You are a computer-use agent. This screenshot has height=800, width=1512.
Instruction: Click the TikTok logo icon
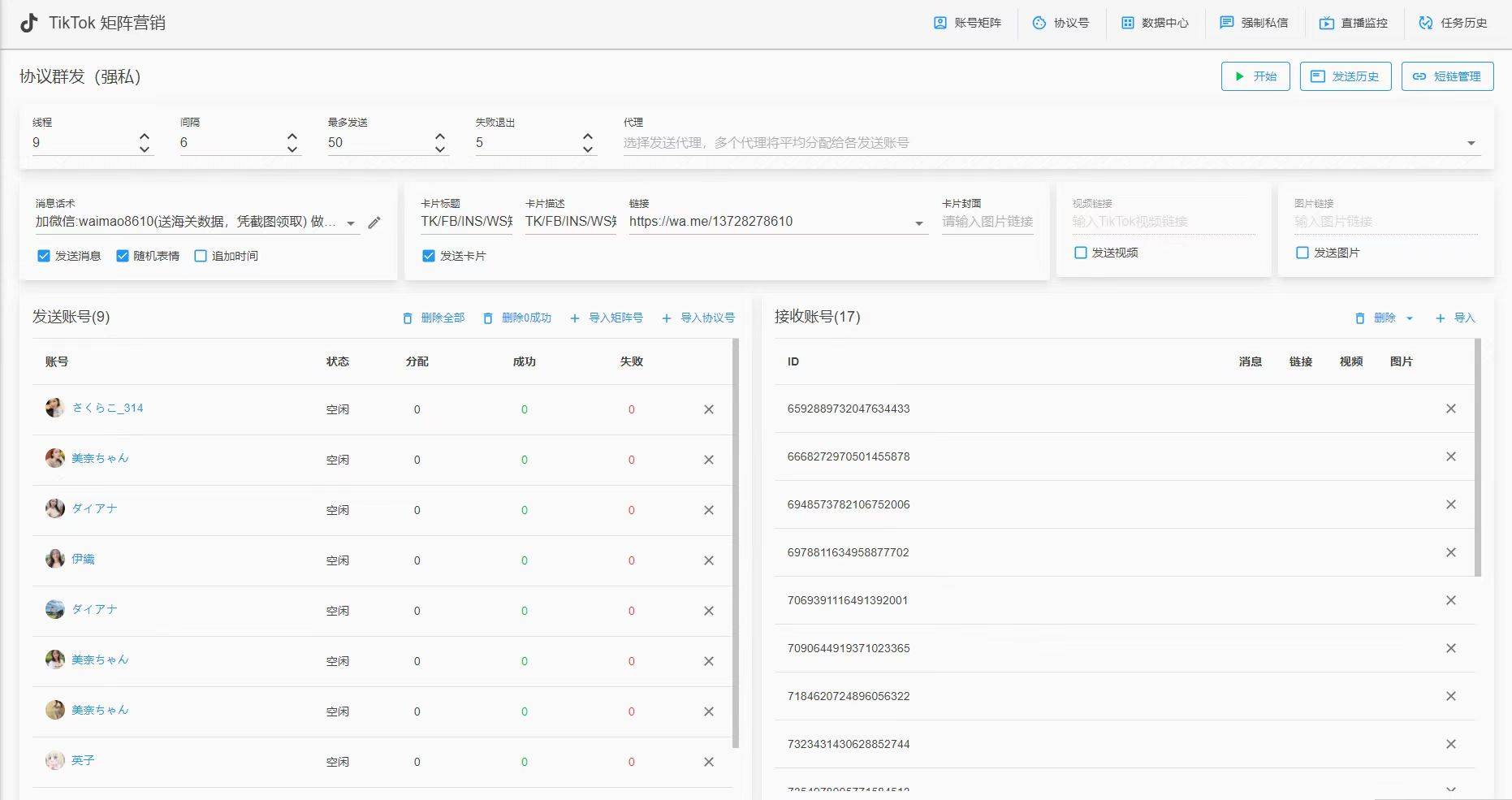29,23
